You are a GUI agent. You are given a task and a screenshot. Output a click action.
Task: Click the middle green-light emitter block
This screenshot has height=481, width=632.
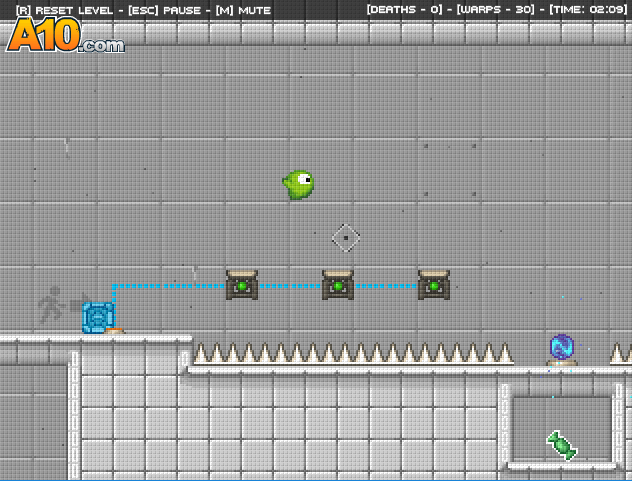(338, 285)
